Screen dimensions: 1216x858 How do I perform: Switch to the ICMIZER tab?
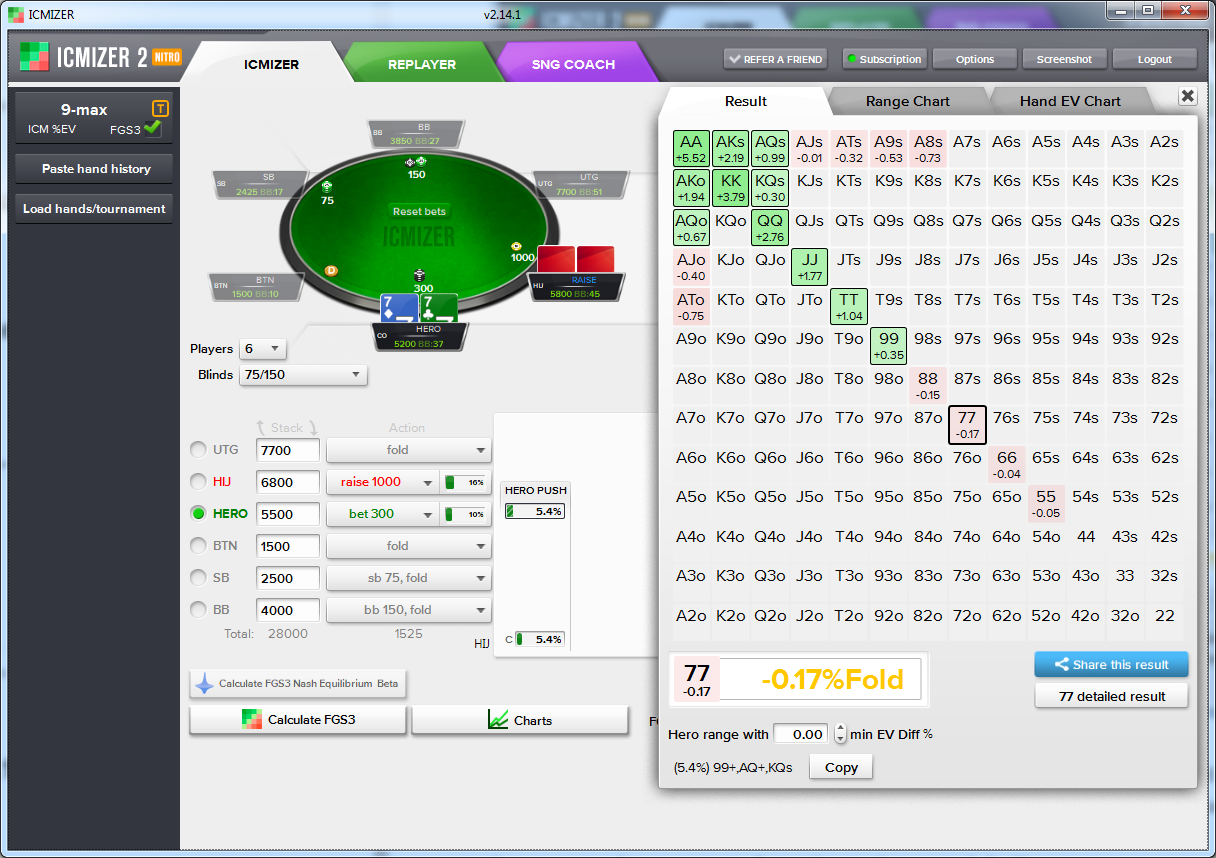[272, 64]
